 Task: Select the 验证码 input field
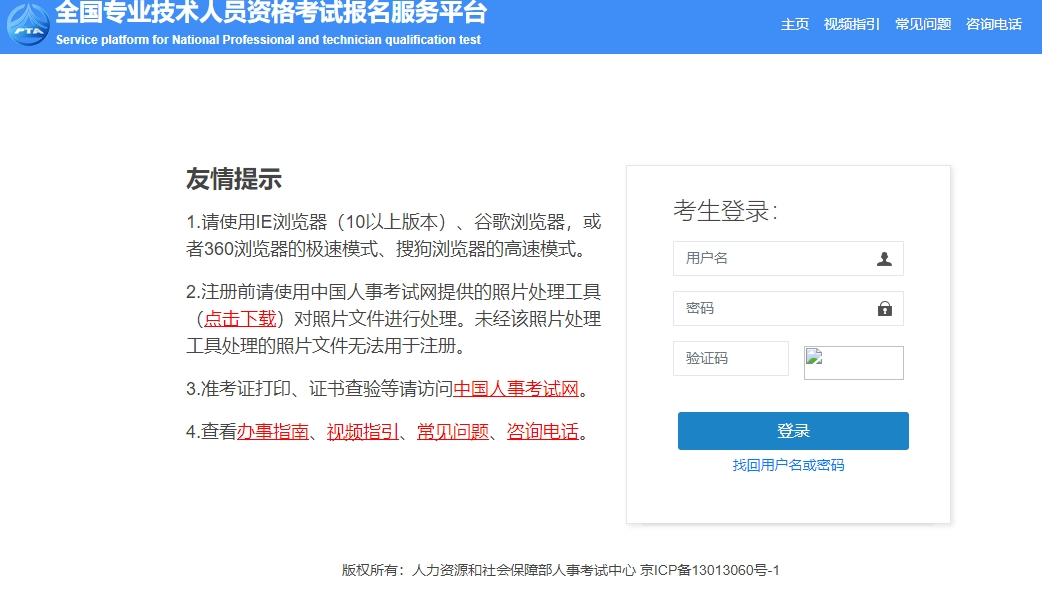730,358
